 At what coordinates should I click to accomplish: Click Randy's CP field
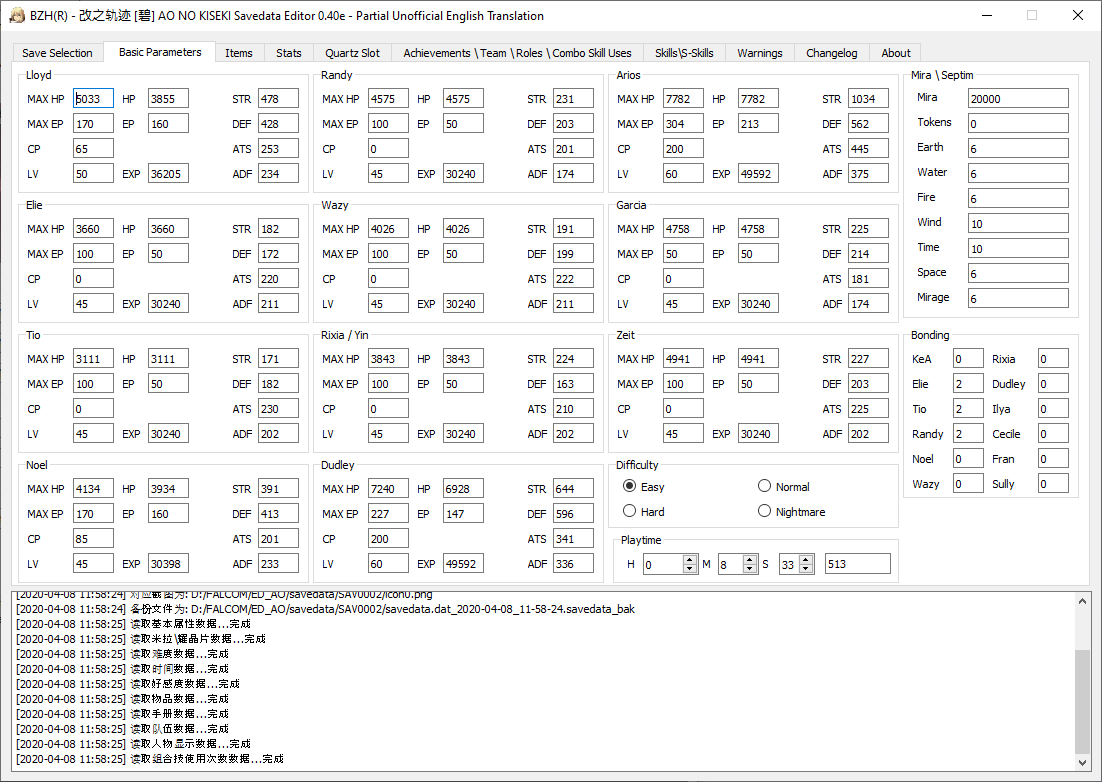coord(388,149)
